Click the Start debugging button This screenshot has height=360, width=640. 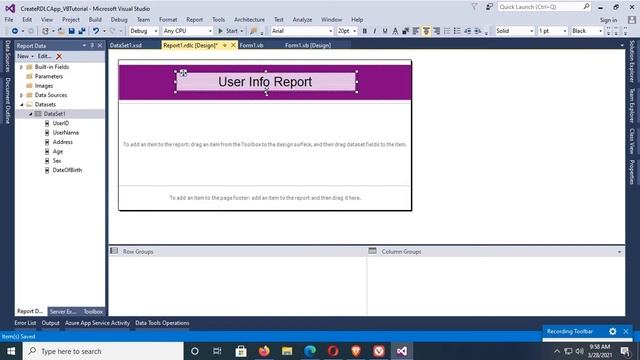(x=231, y=31)
